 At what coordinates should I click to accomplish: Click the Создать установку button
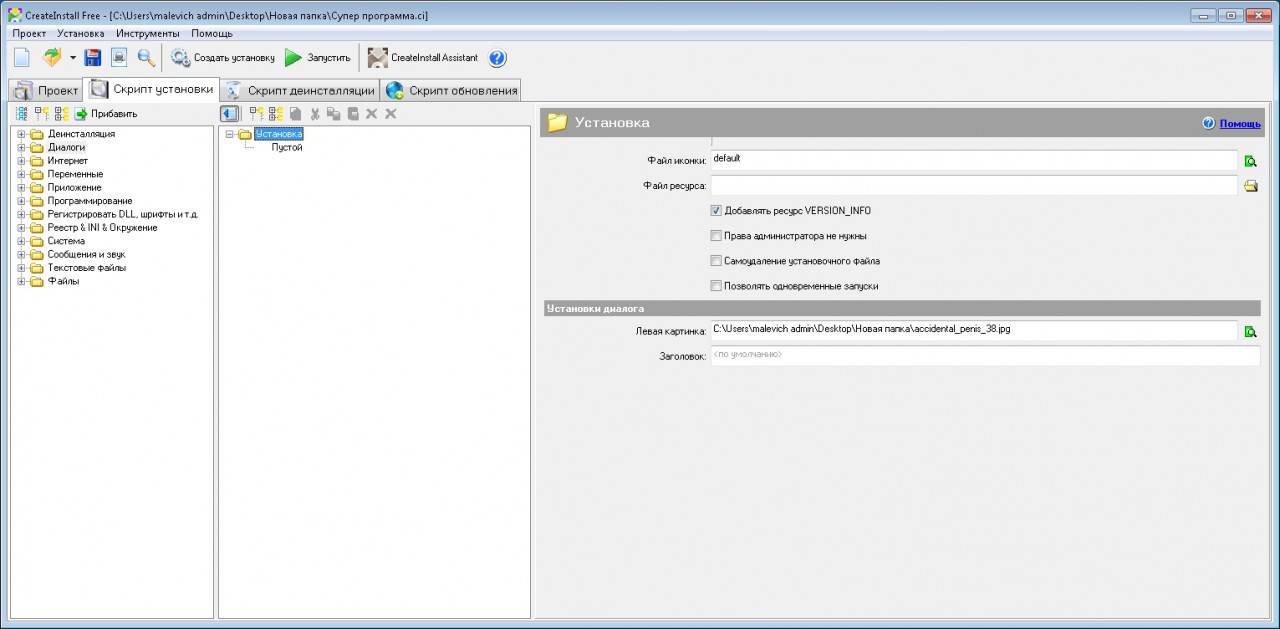pos(223,58)
